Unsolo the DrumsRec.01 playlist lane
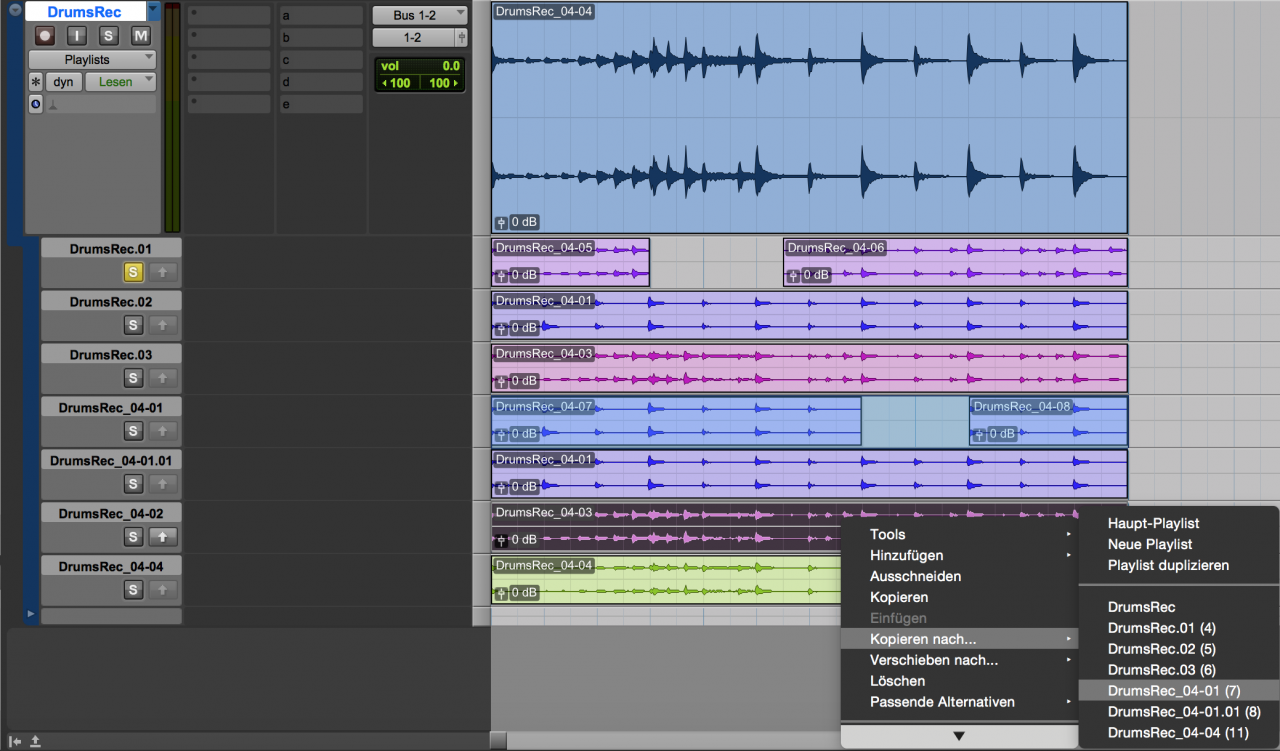The width and height of the screenshot is (1280, 751). click(x=133, y=272)
